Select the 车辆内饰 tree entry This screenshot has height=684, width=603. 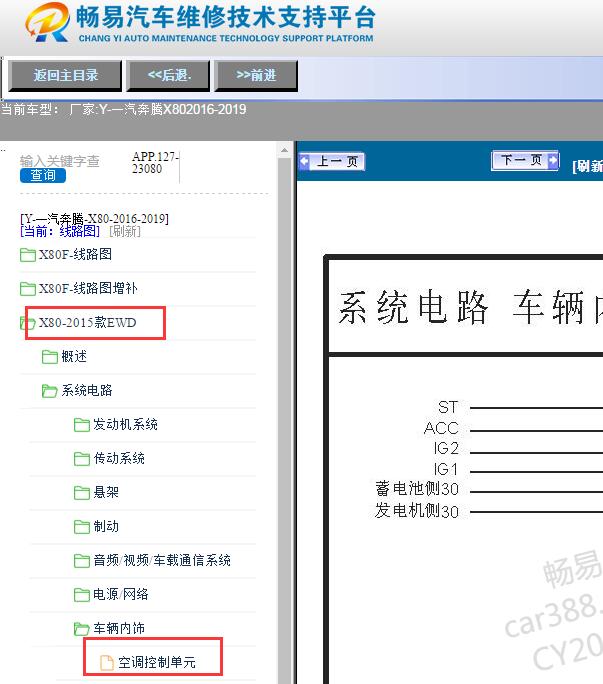tap(119, 629)
